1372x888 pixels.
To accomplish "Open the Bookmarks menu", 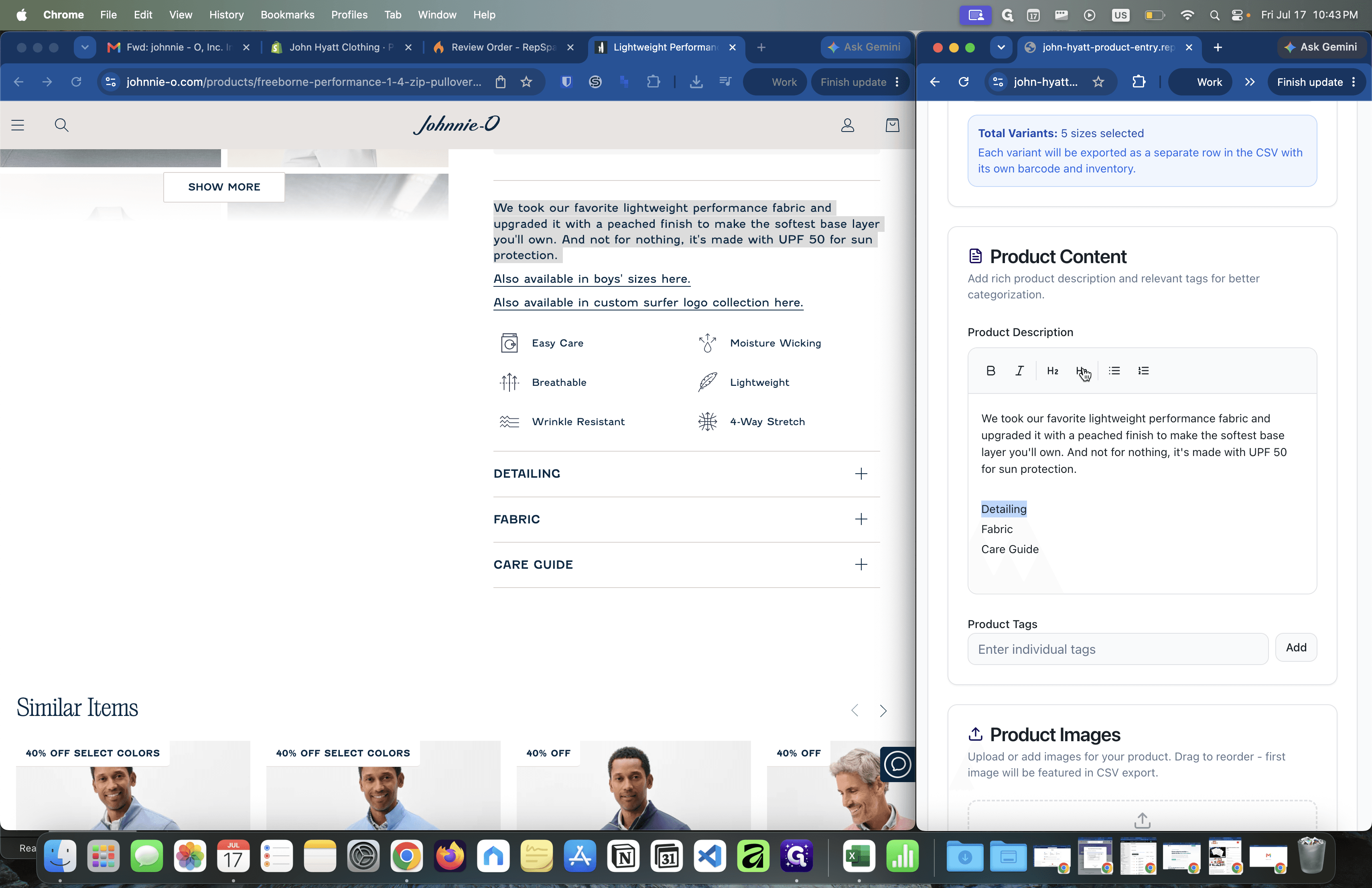I will click(x=287, y=14).
